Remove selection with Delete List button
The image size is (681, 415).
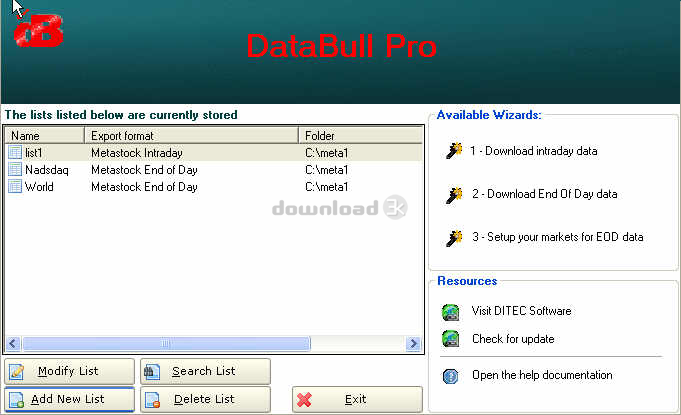coord(205,399)
